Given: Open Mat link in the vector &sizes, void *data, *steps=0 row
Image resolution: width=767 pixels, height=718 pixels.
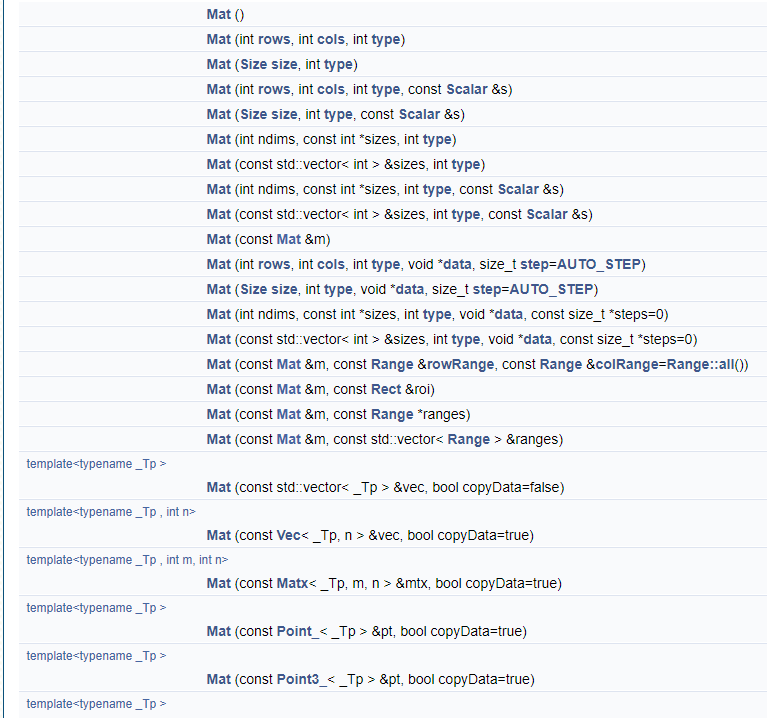Looking at the screenshot, I should point(218,339).
